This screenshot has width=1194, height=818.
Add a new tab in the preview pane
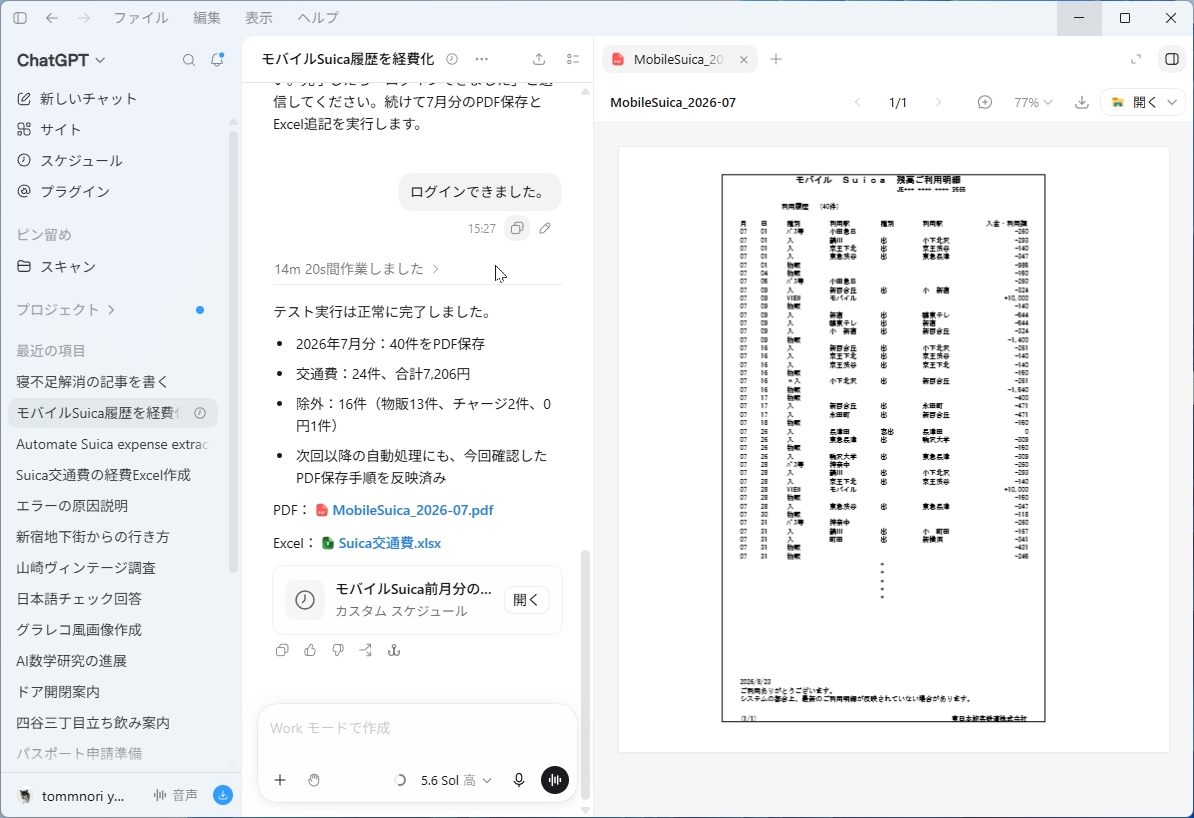[776, 59]
